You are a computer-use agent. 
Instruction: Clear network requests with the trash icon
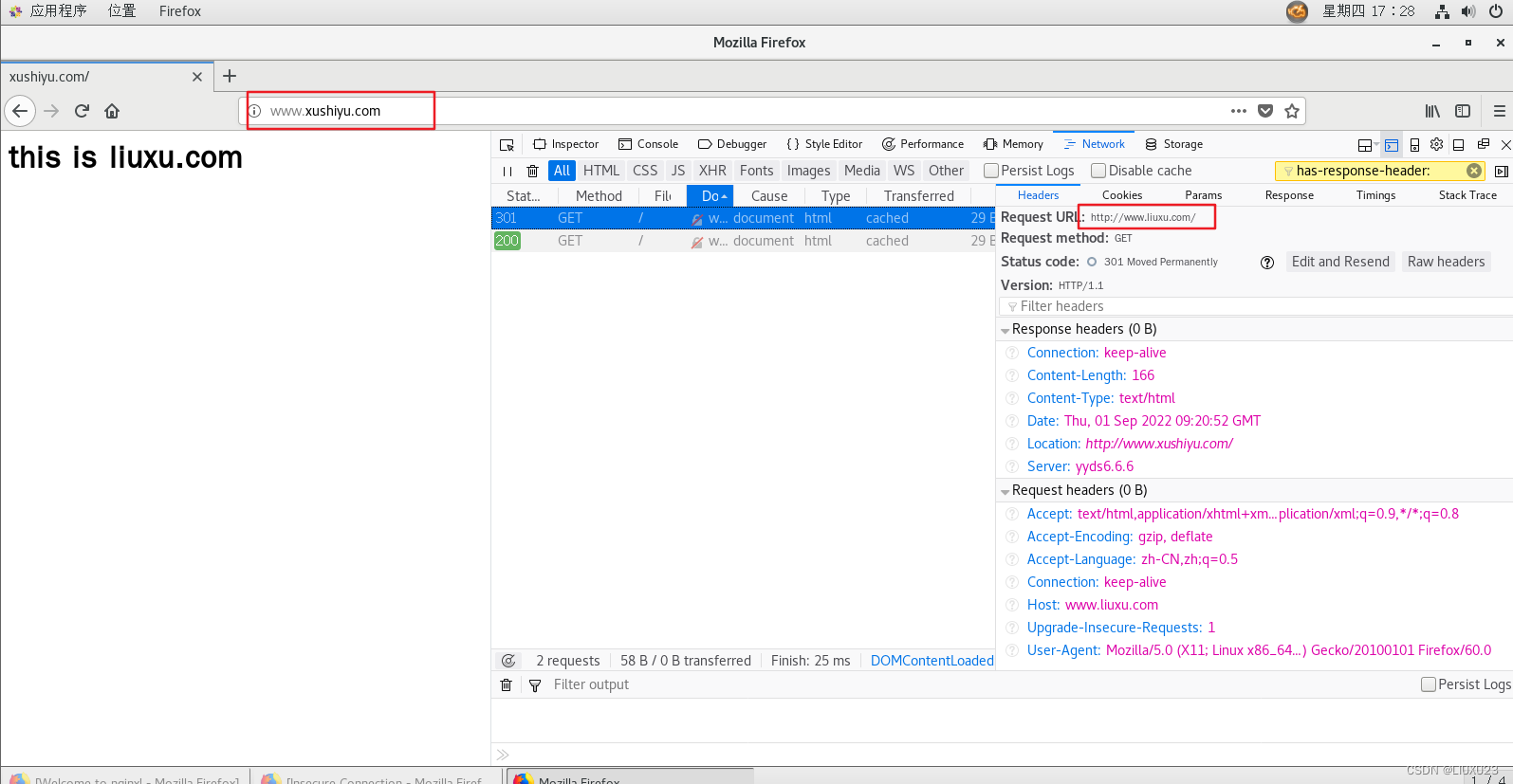tap(532, 172)
